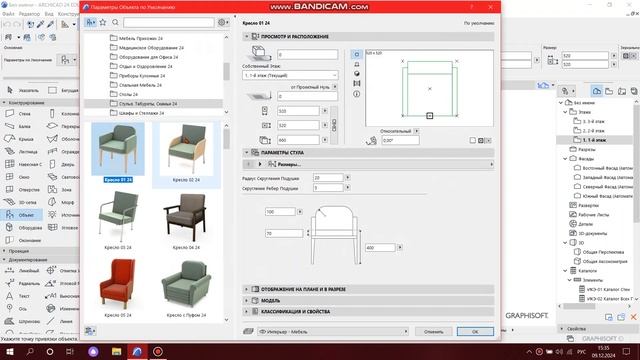Open the Редактор menu
The height and width of the screenshot is (360, 640).
pyautogui.click(x=29, y=14)
